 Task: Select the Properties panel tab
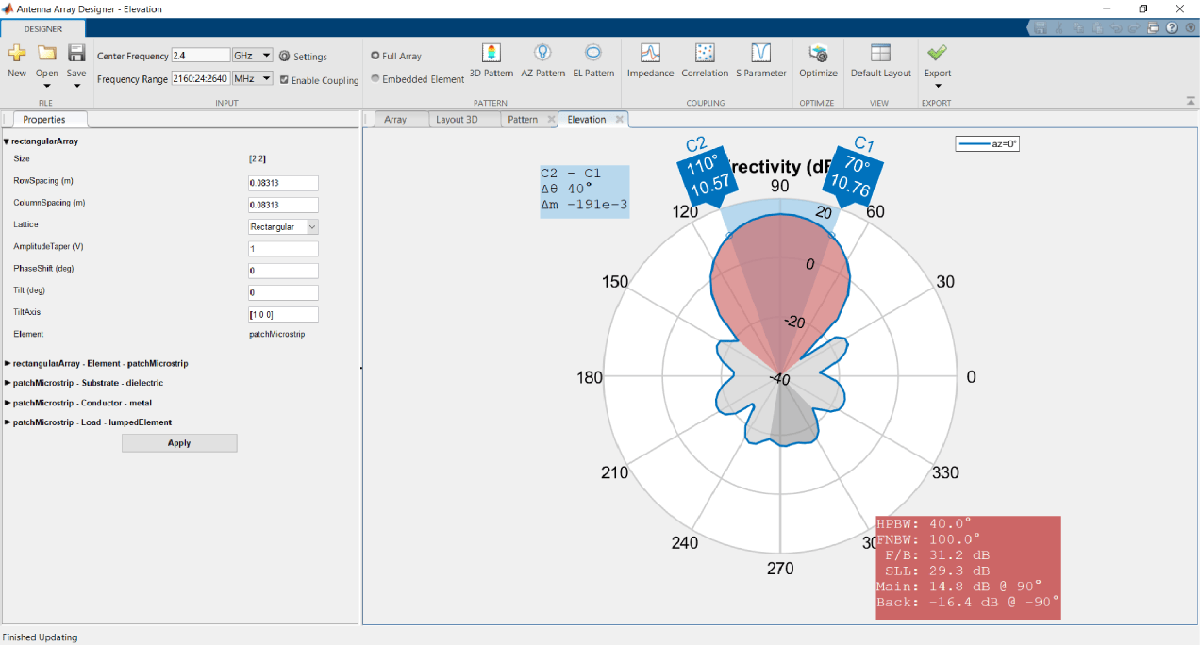coord(44,119)
